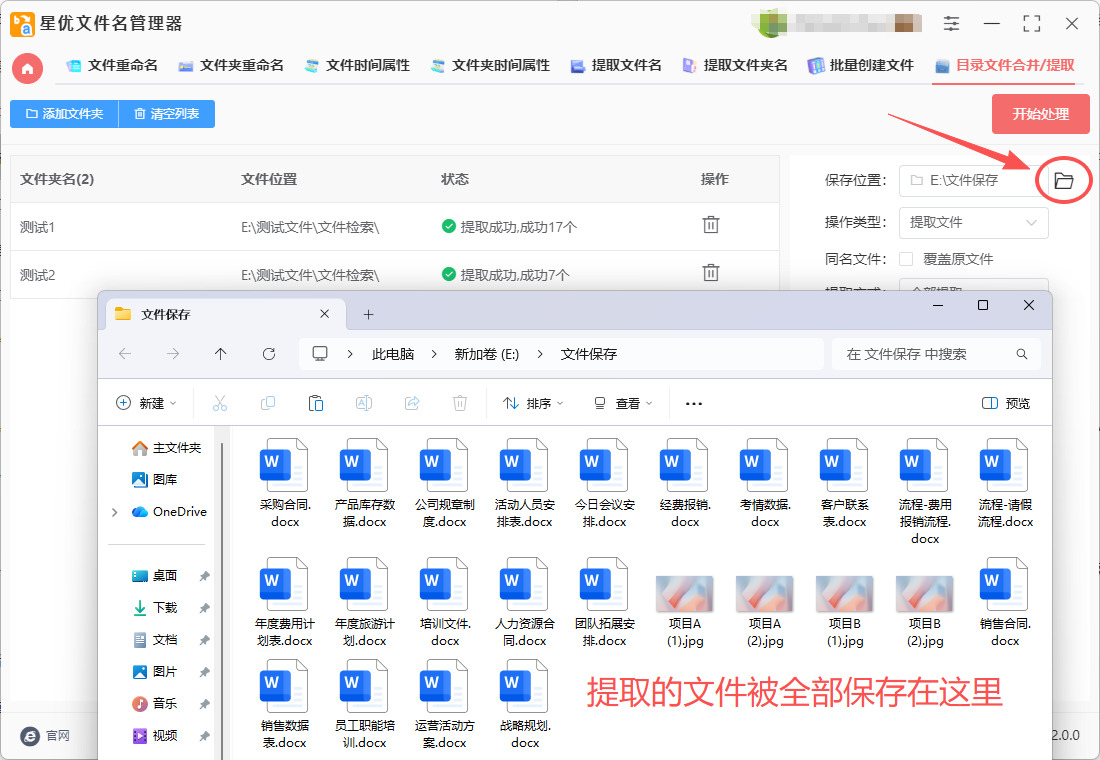Expand the OneDrive tree node
Image resolution: width=1100 pixels, height=760 pixels.
115,512
